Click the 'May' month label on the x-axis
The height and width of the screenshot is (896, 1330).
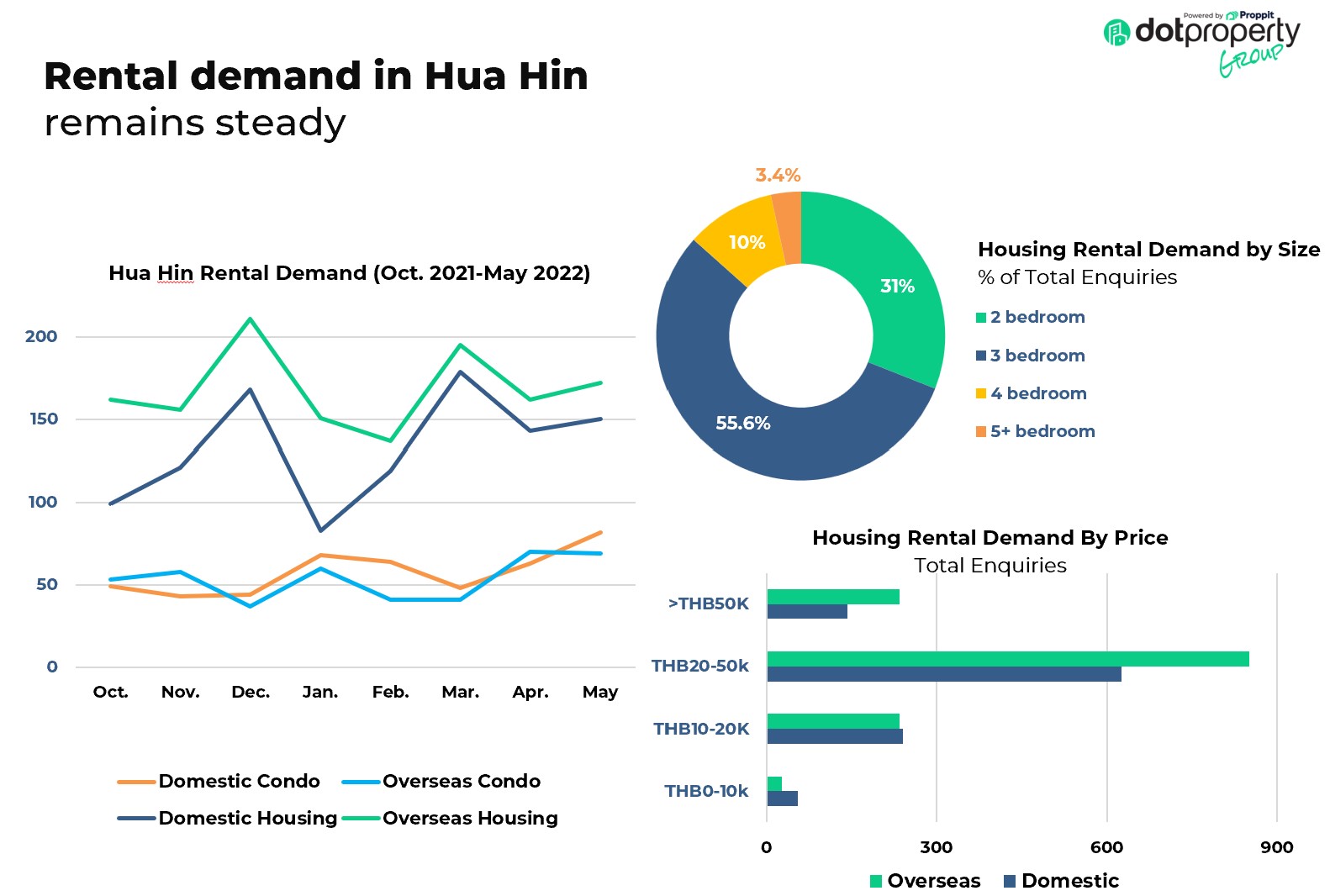click(600, 692)
